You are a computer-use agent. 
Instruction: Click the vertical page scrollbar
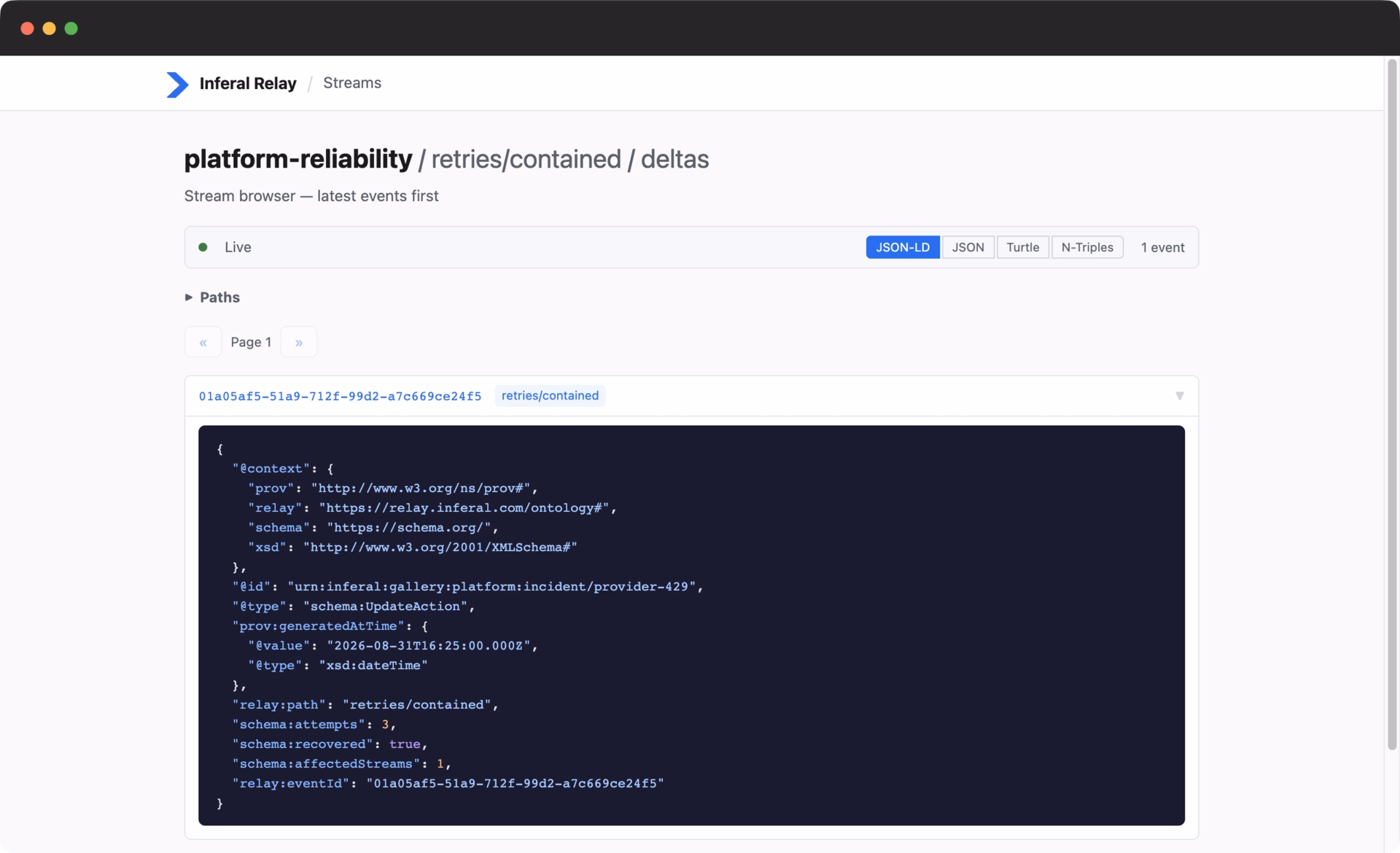[1392, 405]
